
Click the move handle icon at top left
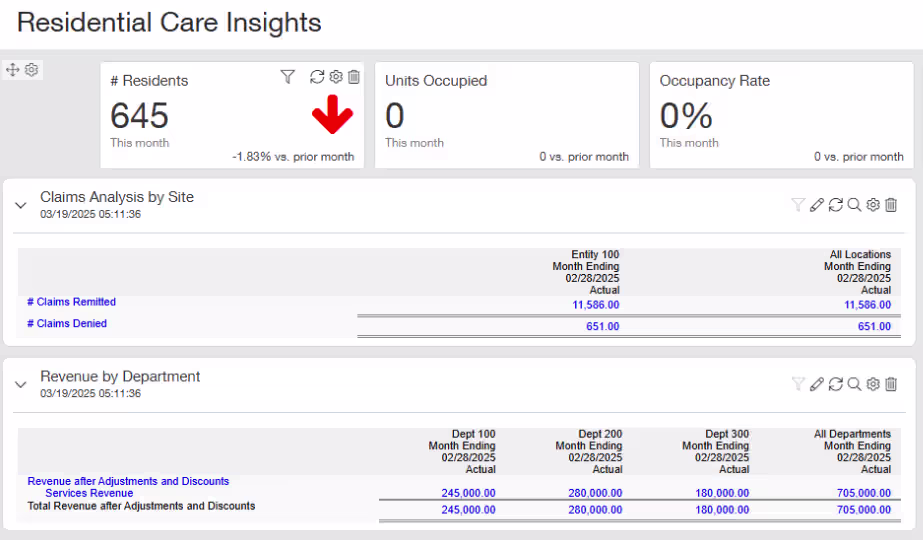coord(13,70)
